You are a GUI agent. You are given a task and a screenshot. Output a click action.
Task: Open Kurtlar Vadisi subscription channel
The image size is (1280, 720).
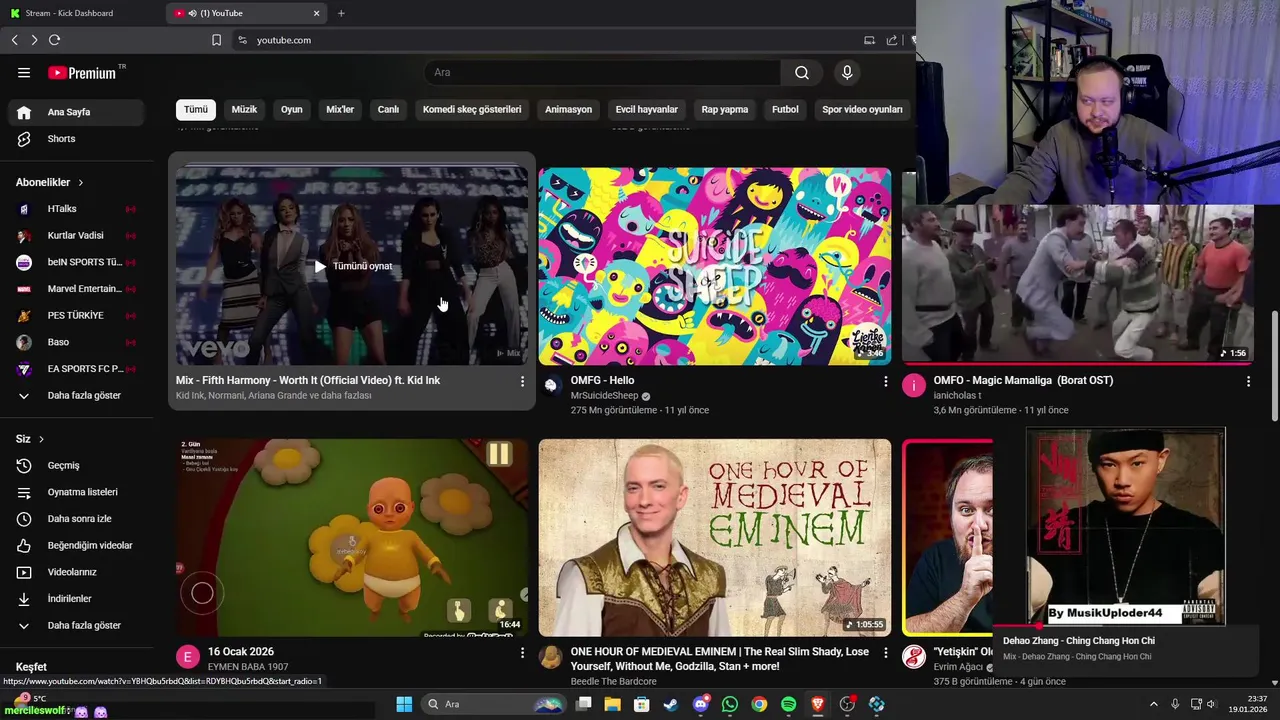(76, 236)
